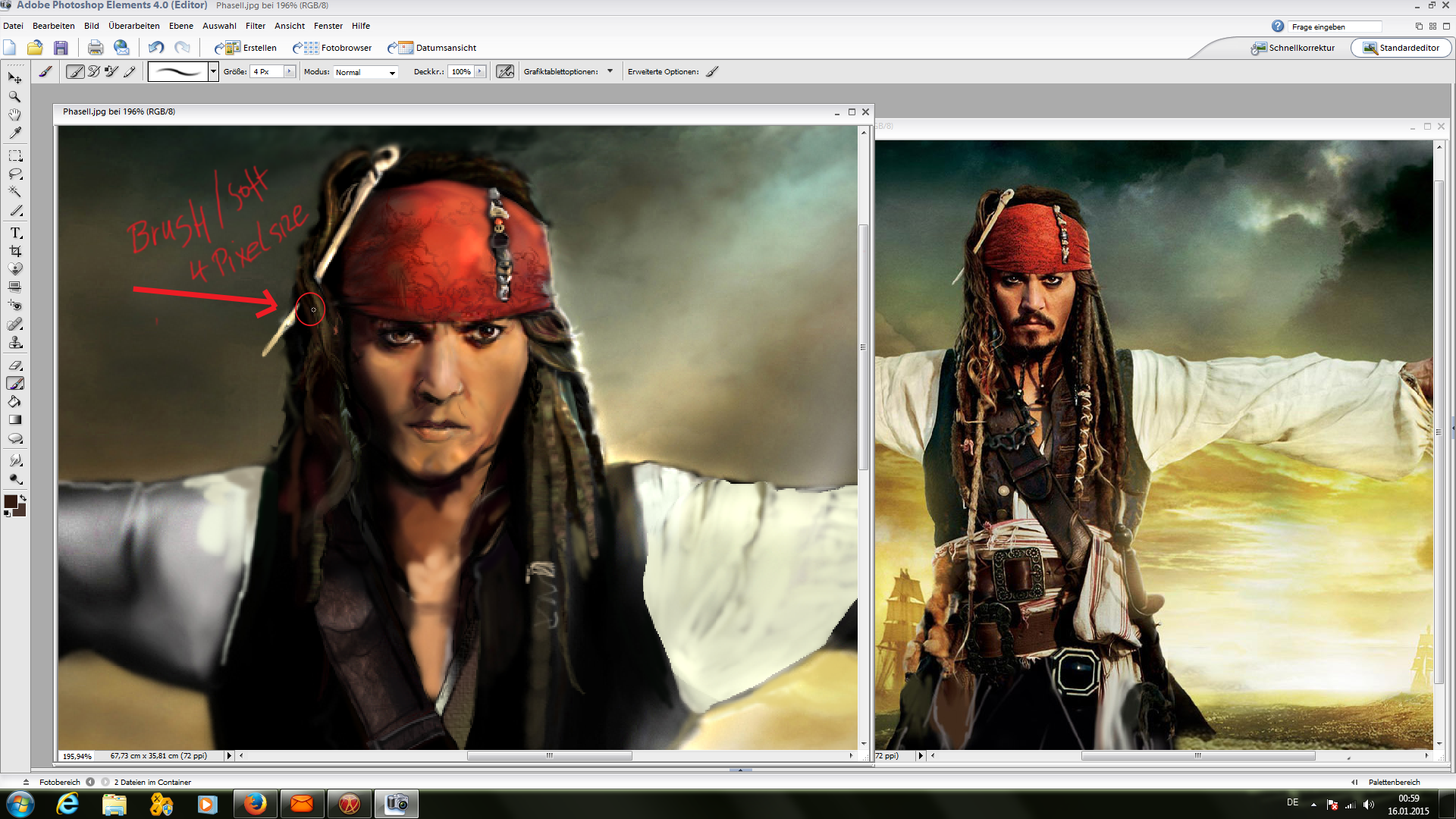Expand Grafiktablettoptionen dropdown
Image resolution: width=1456 pixels, height=819 pixels.
(x=610, y=71)
